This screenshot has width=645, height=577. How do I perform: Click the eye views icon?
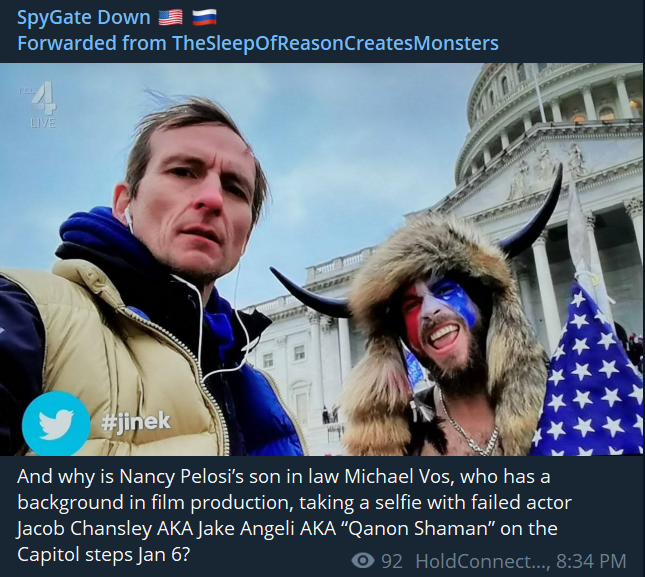point(363,561)
